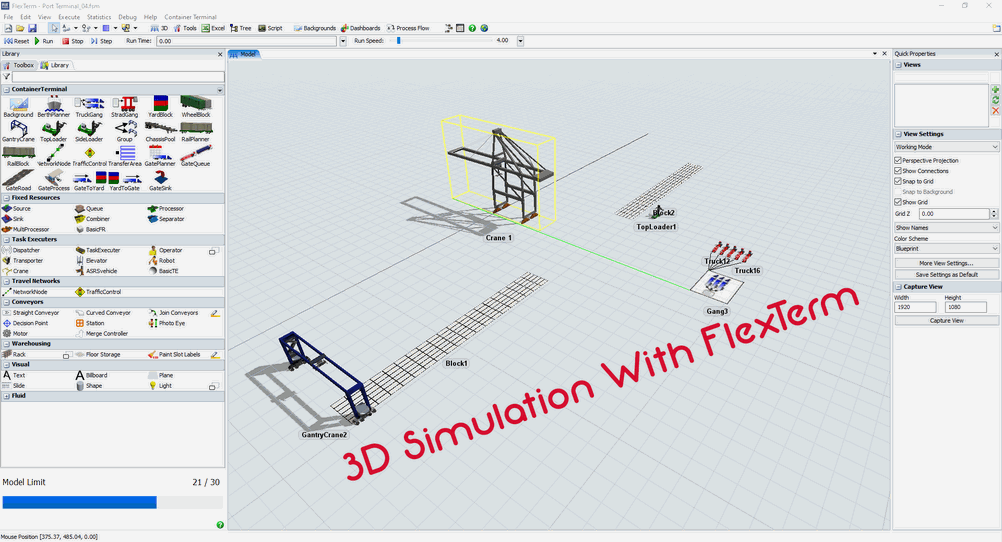
Task: Pick the GantryCrane object from library
Action: [18, 130]
